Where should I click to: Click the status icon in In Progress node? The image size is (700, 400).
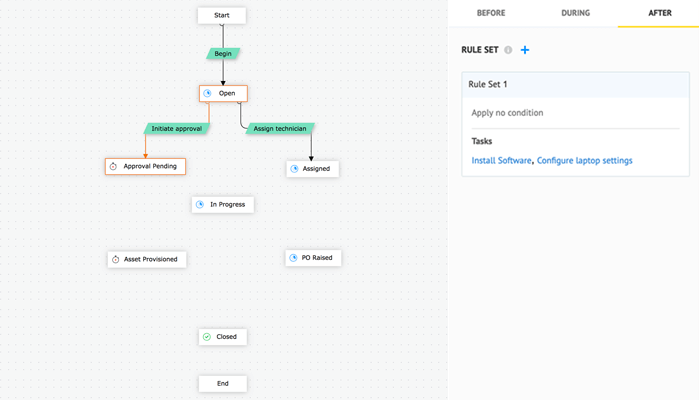click(201, 204)
